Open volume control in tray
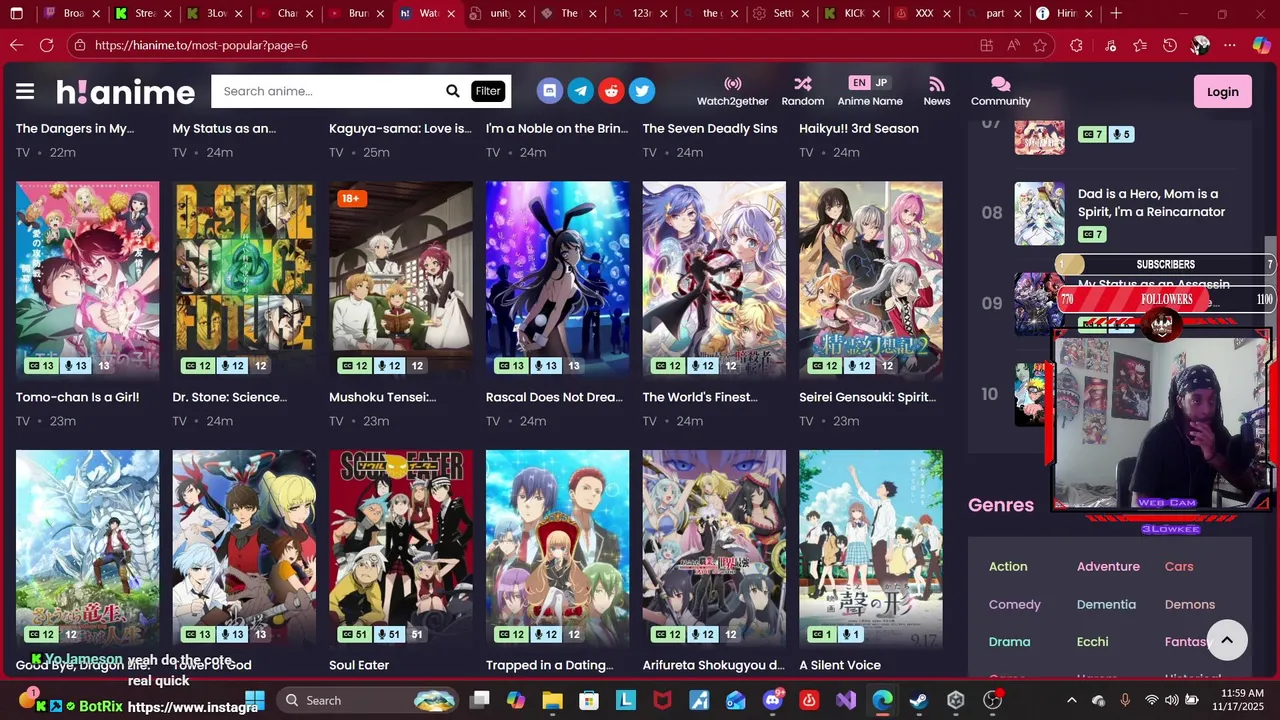Image resolution: width=1280 pixels, height=720 pixels. [1173, 700]
